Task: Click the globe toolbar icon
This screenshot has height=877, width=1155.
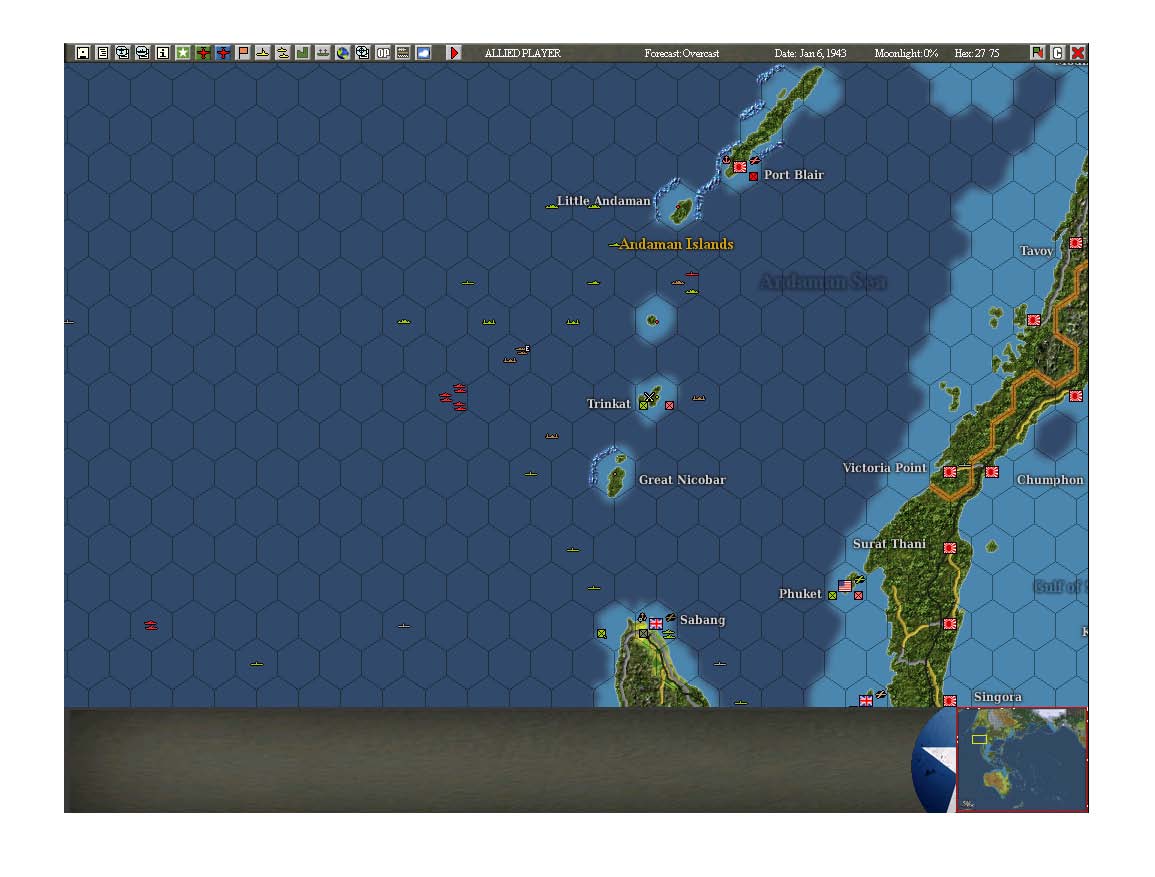Action: pos(343,53)
